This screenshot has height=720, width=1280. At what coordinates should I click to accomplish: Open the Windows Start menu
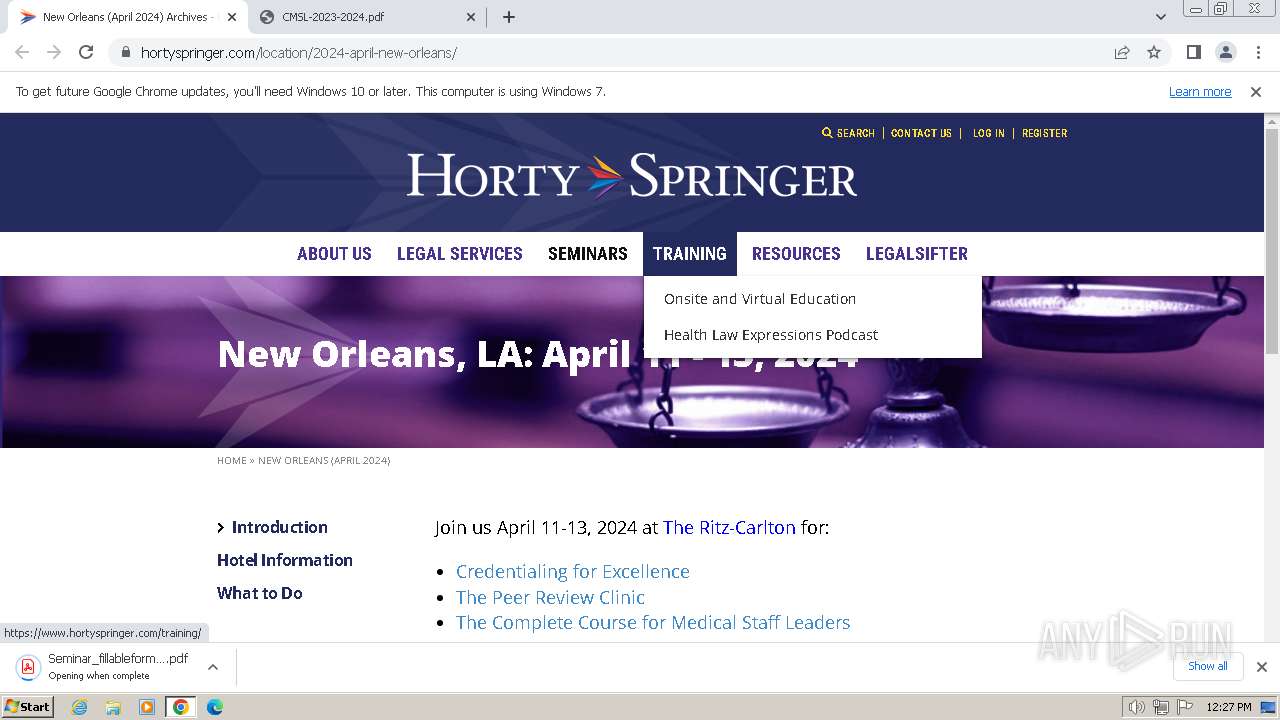tap(27, 706)
